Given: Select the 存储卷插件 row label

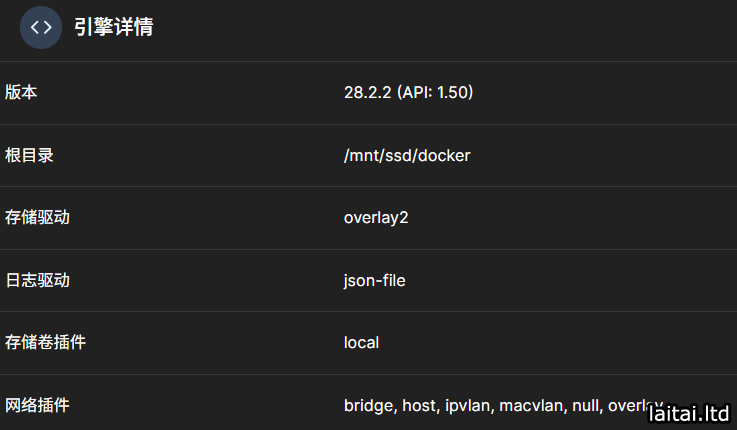Looking at the screenshot, I should 45,343.
